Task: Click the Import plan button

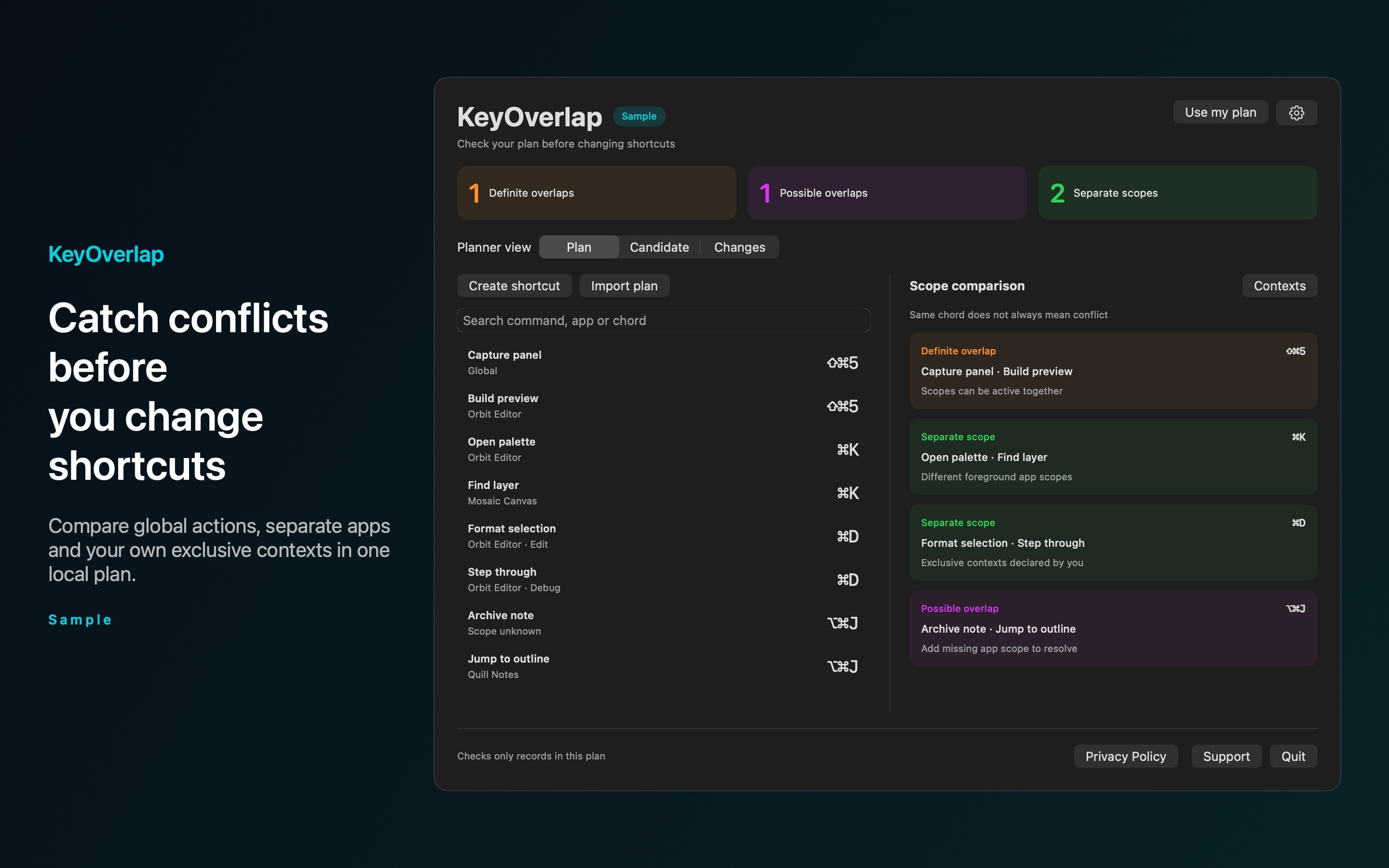Action: 625,286
